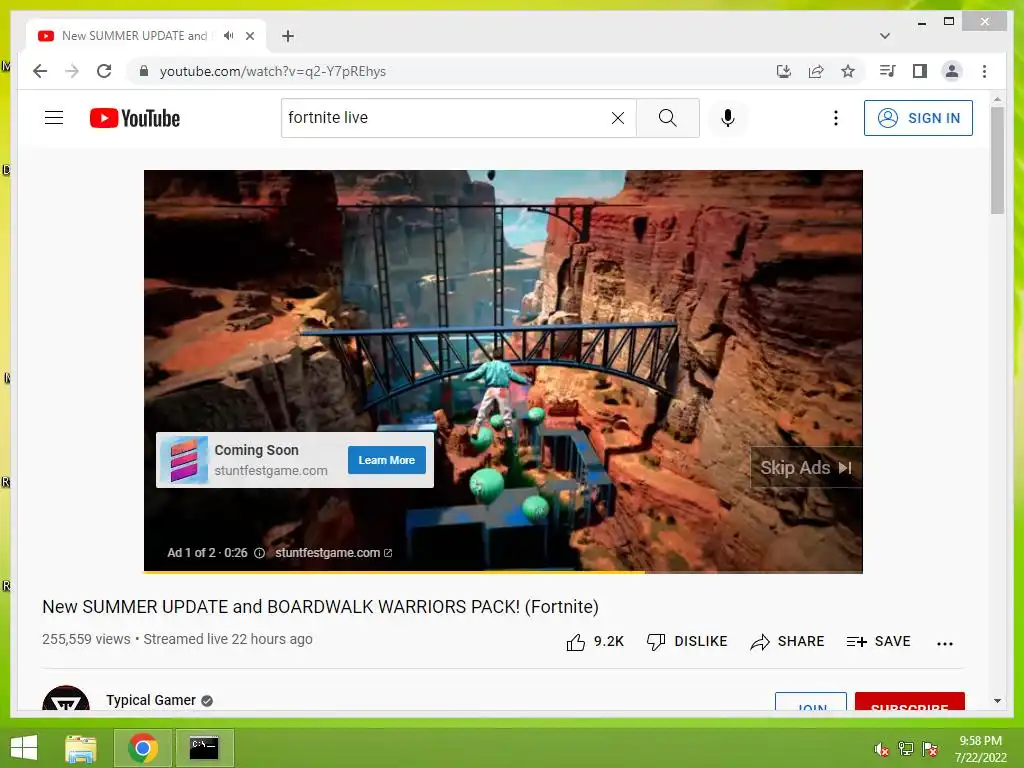Click the page scrollbar down arrow

(x=997, y=701)
